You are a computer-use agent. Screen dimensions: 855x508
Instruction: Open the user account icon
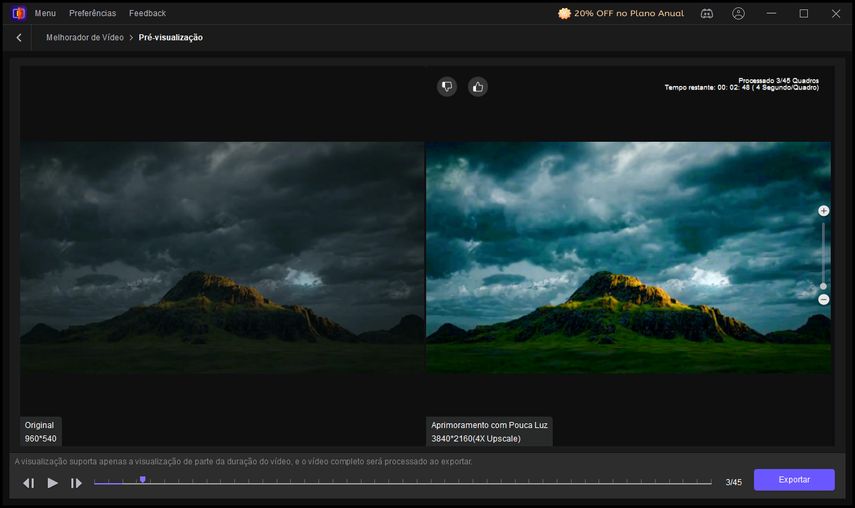point(738,14)
